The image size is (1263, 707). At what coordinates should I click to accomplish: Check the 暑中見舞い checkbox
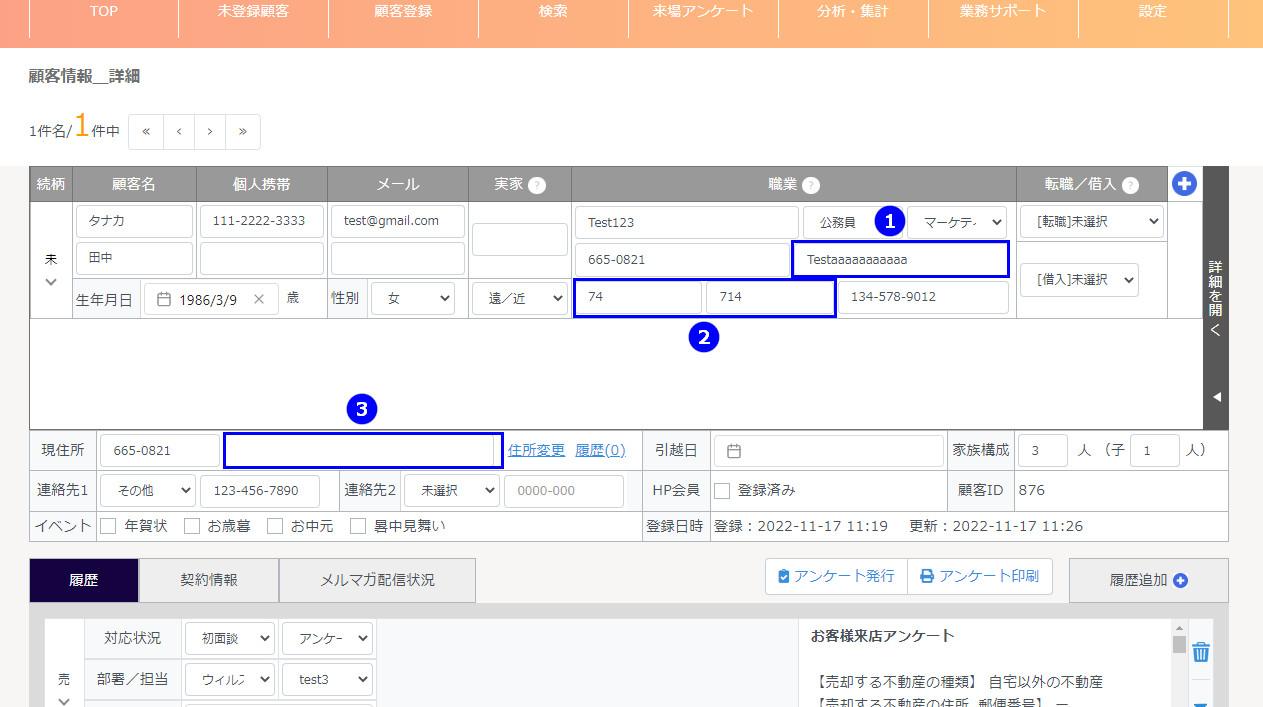pyautogui.click(x=358, y=526)
